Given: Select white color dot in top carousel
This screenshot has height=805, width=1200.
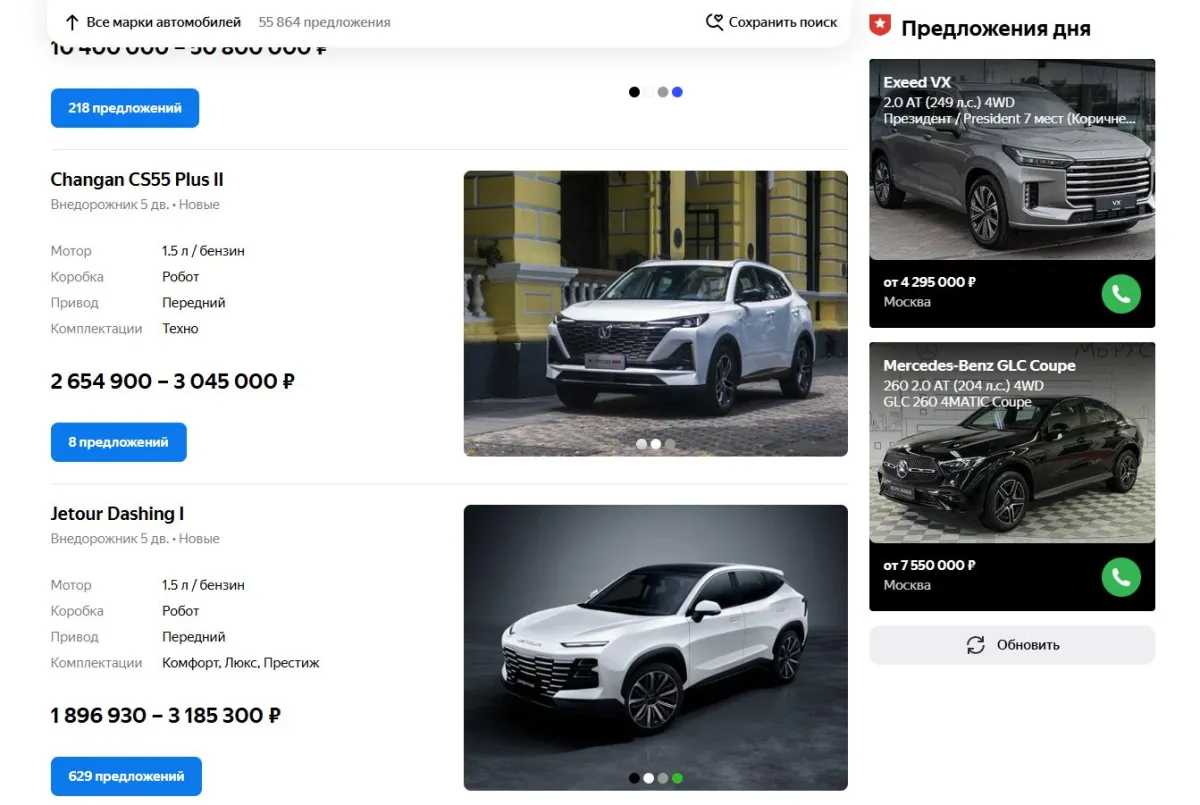Looking at the screenshot, I should pos(648,92).
